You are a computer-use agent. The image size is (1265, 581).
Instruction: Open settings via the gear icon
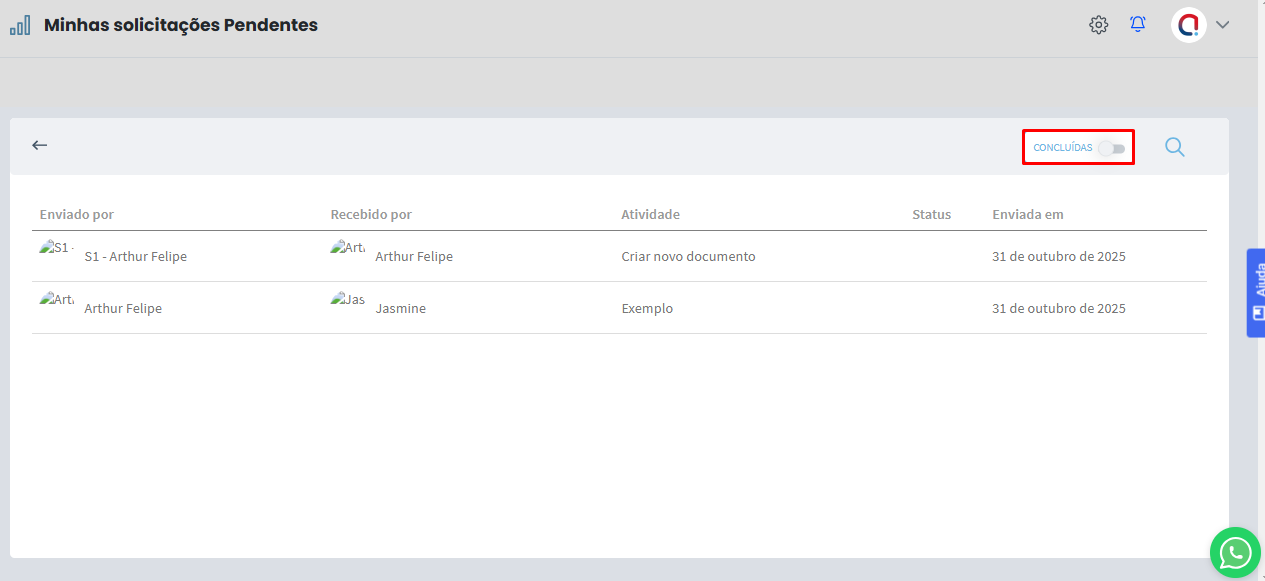[x=1098, y=25]
